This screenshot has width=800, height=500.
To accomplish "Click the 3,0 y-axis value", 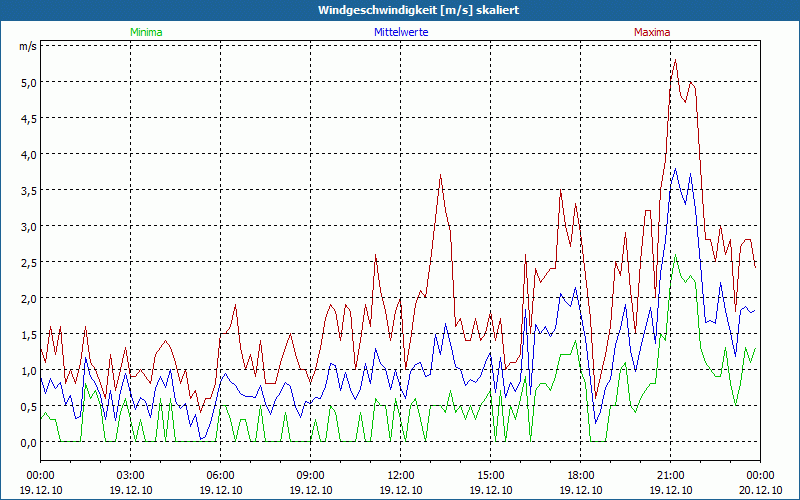I will click(29, 226).
